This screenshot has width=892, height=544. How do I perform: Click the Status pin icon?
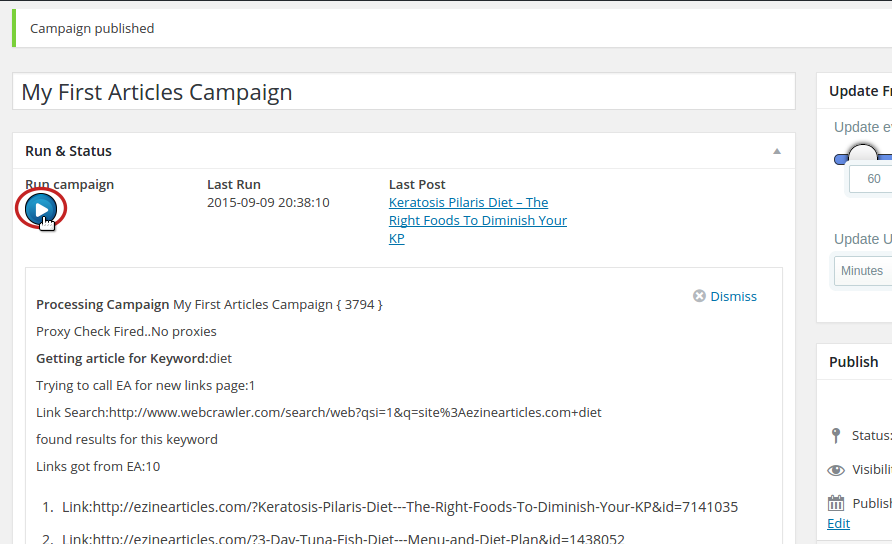click(x=836, y=435)
